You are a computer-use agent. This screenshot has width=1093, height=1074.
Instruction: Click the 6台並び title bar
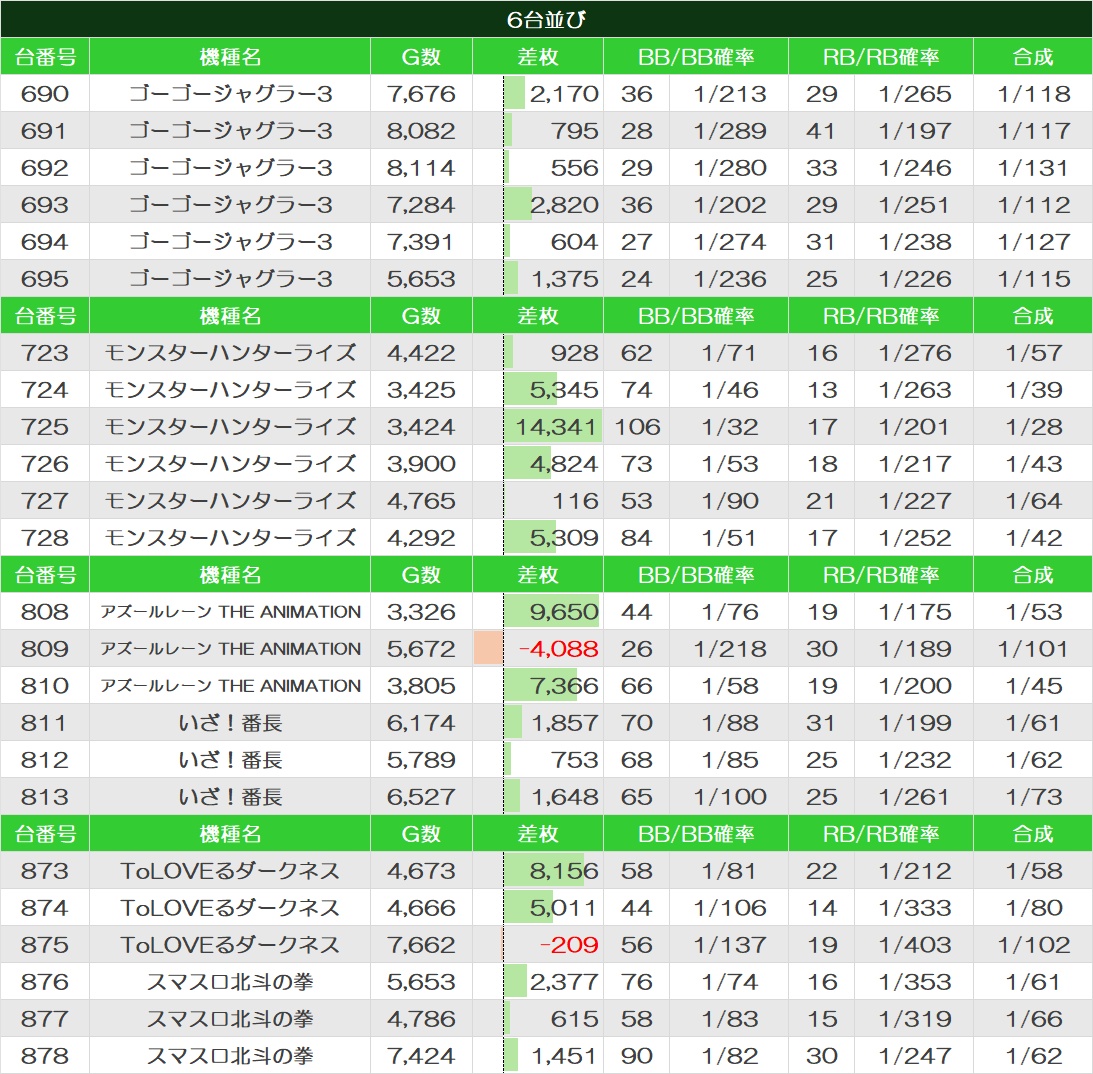click(546, 19)
